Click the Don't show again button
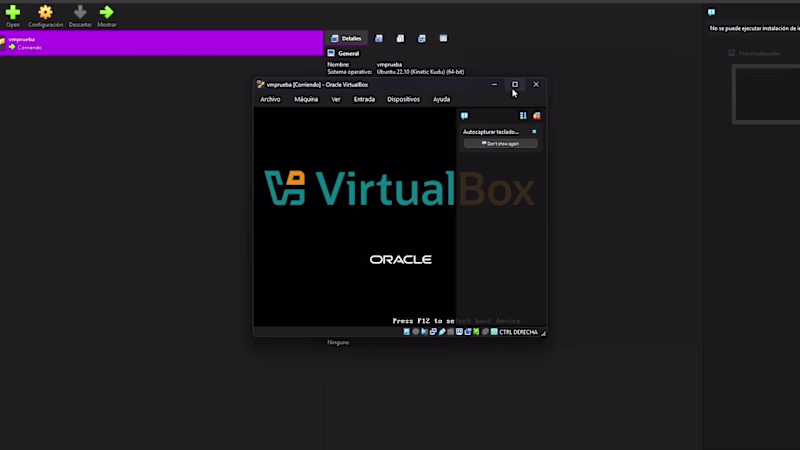The width and height of the screenshot is (800, 450). pyautogui.click(x=501, y=144)
